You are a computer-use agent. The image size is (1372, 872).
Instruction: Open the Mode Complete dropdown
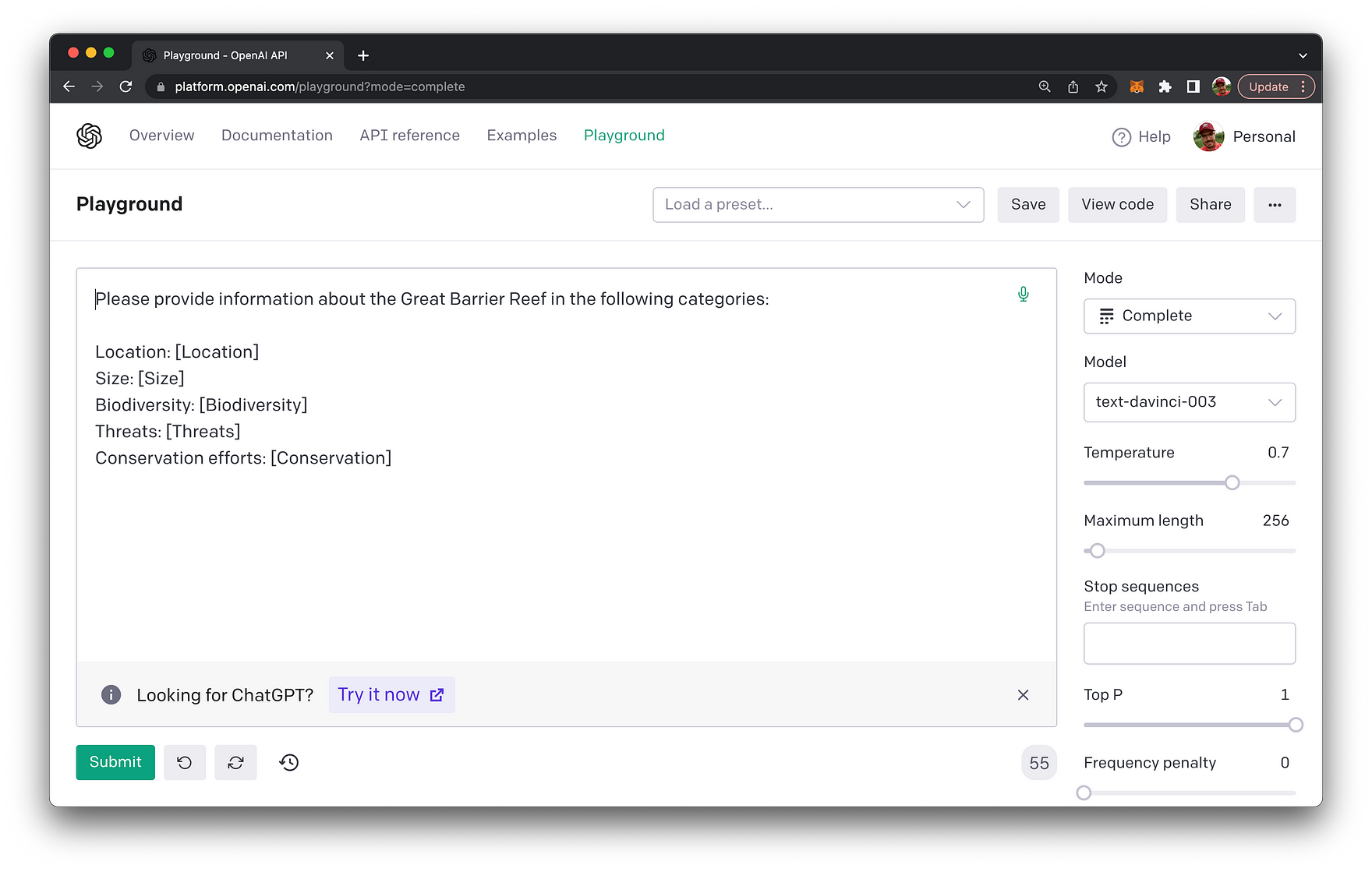click(1190, 316)
